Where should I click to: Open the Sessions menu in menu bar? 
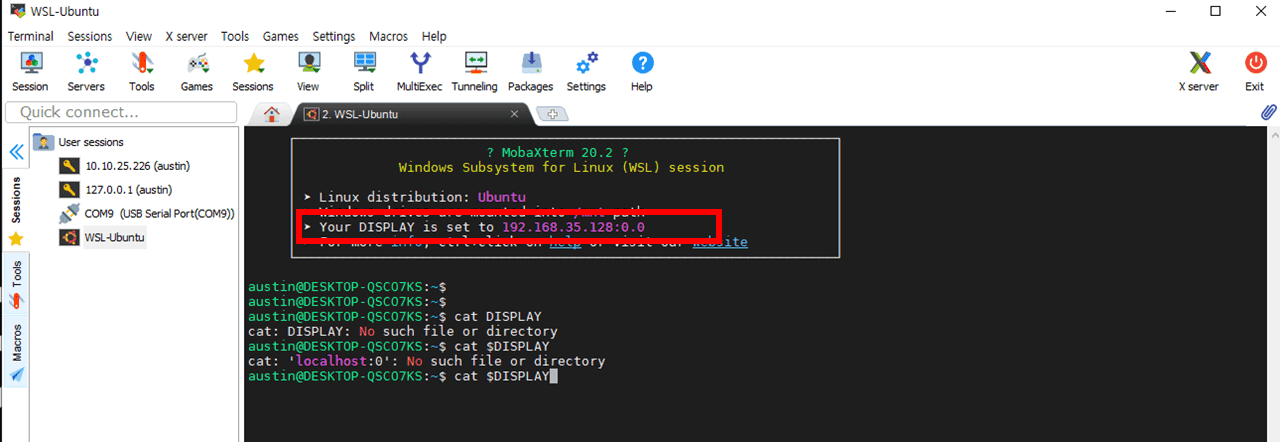90,36
